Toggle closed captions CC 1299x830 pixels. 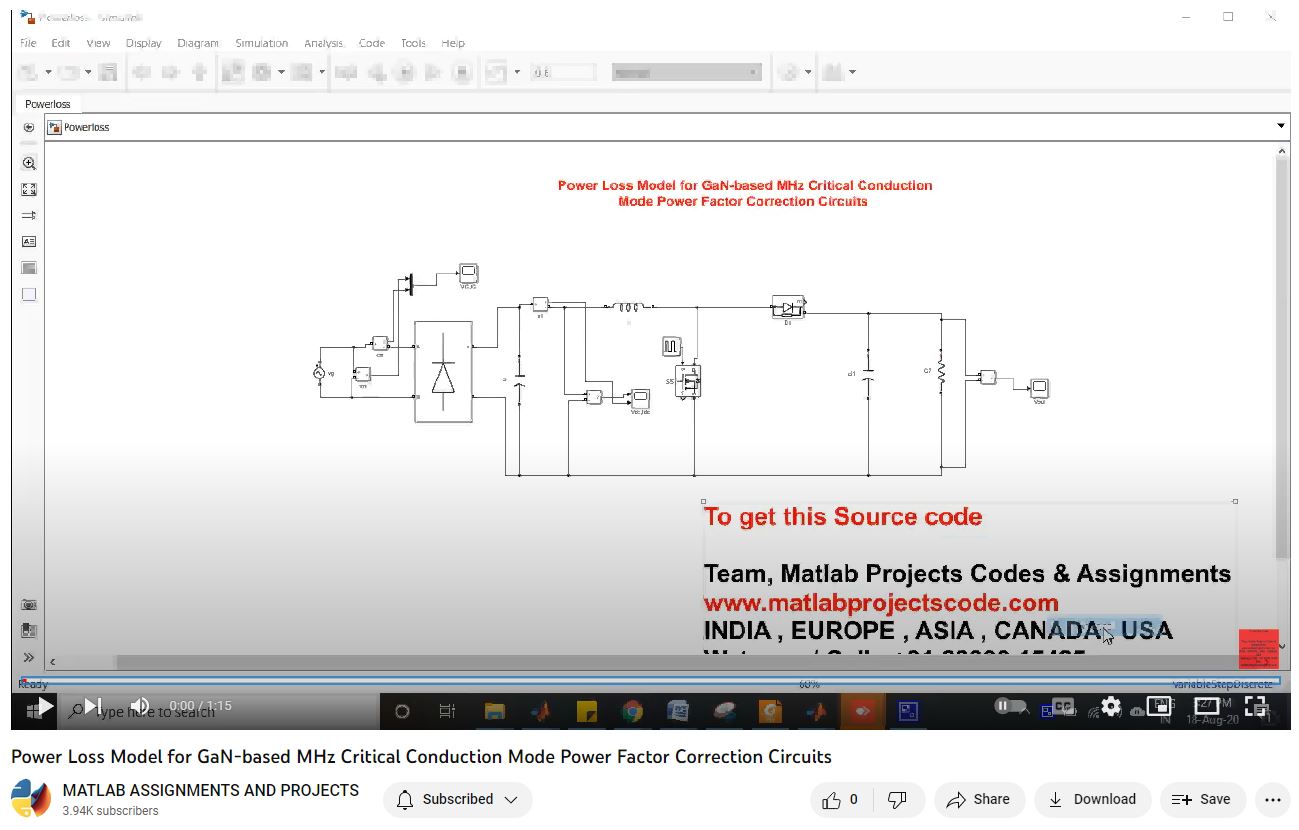coord(1062,706)
